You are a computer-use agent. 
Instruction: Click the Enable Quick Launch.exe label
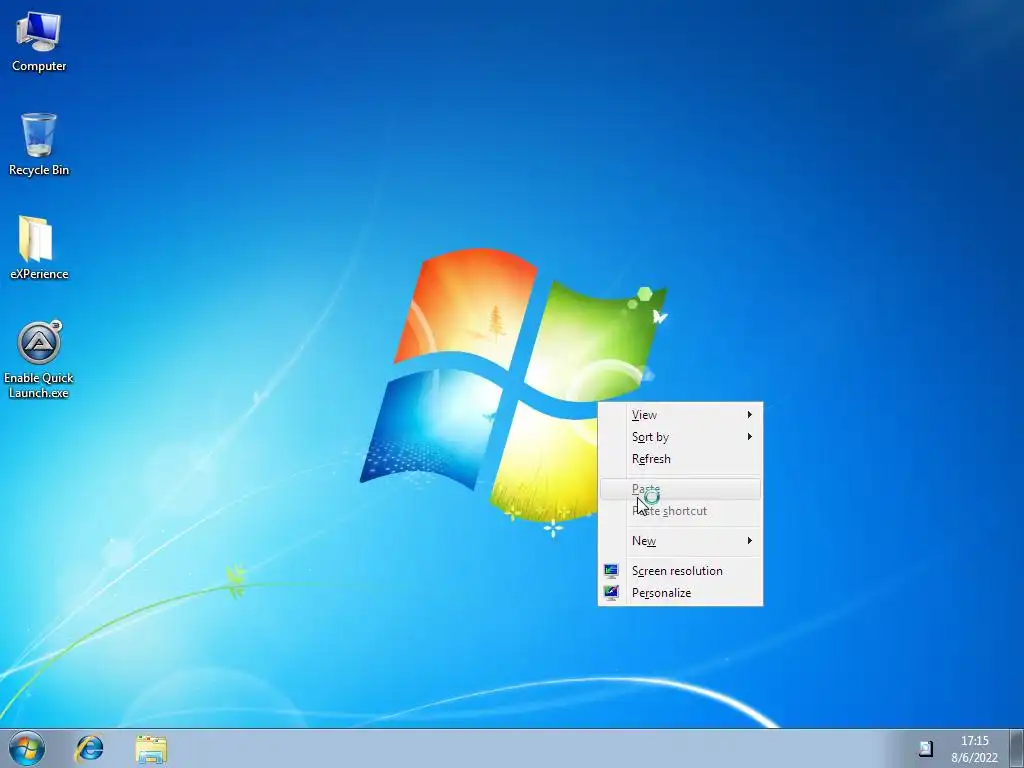pyautogui.click(x=39, y=385)
